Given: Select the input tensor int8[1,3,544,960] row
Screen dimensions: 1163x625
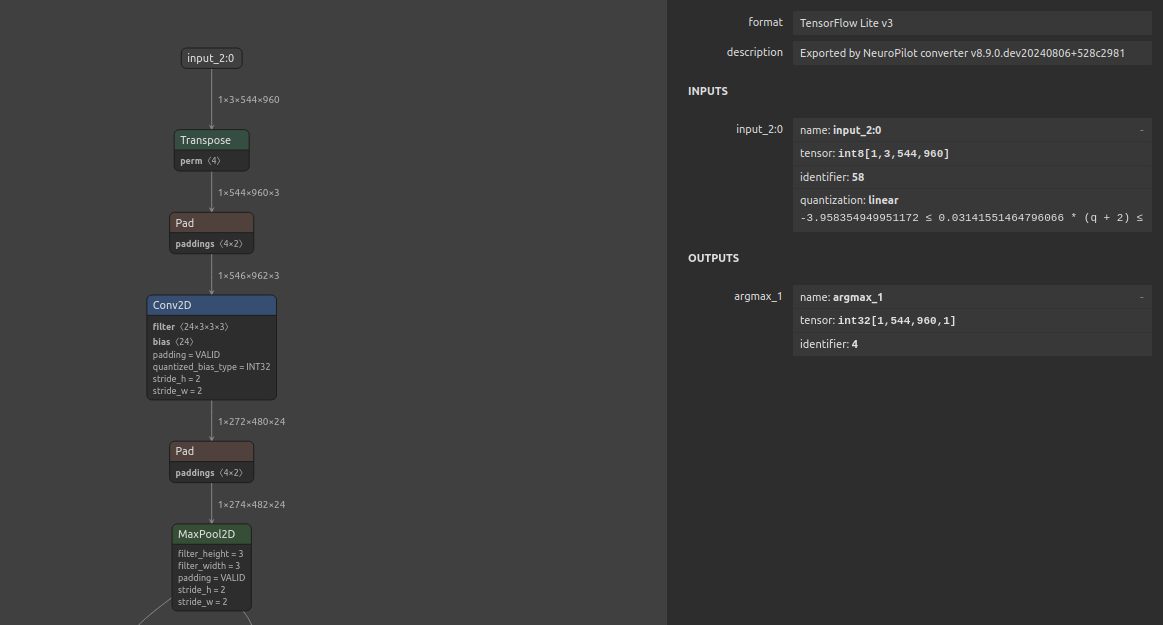Looking at the screenshot, I should point(971,153).
